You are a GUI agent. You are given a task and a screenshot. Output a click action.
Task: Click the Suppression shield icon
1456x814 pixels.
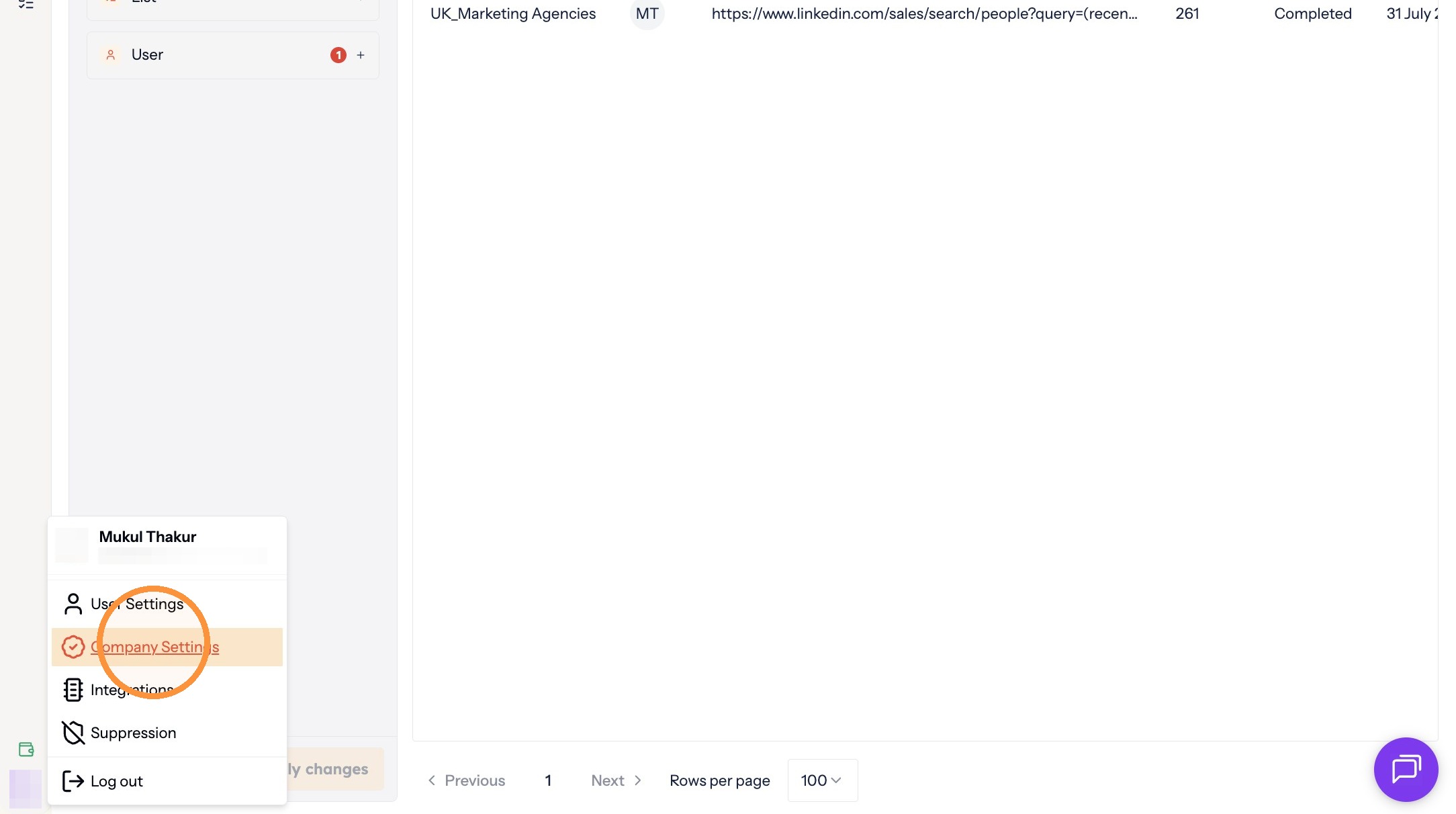pos(73,733)
